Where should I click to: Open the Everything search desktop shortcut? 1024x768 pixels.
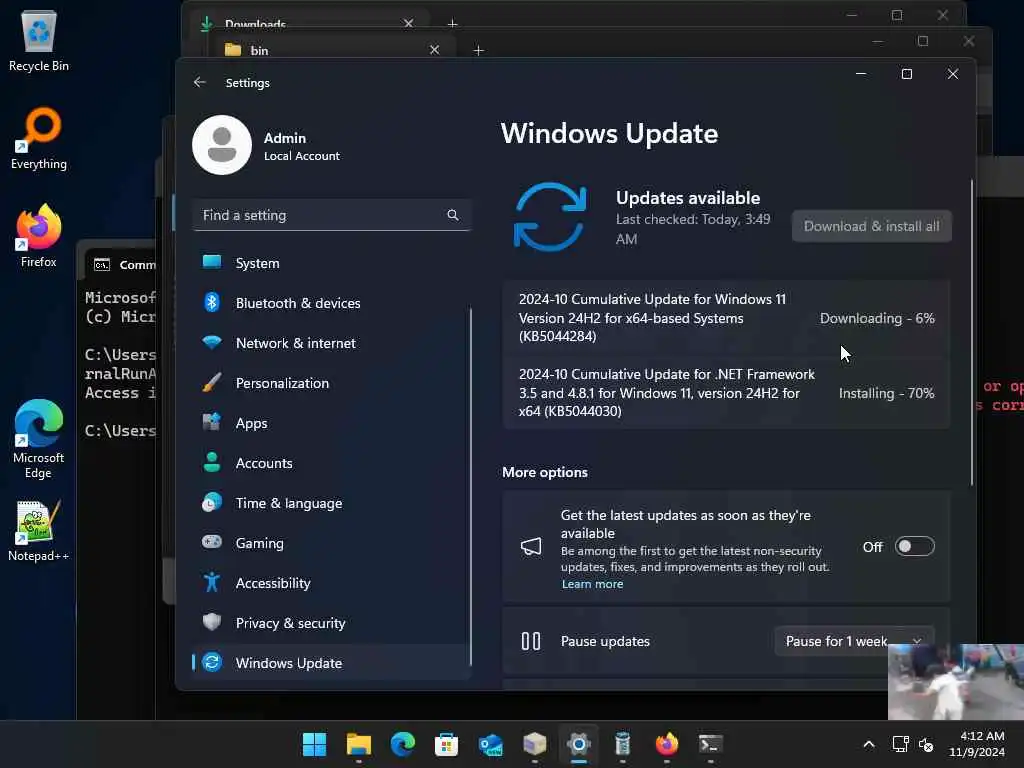39,138
